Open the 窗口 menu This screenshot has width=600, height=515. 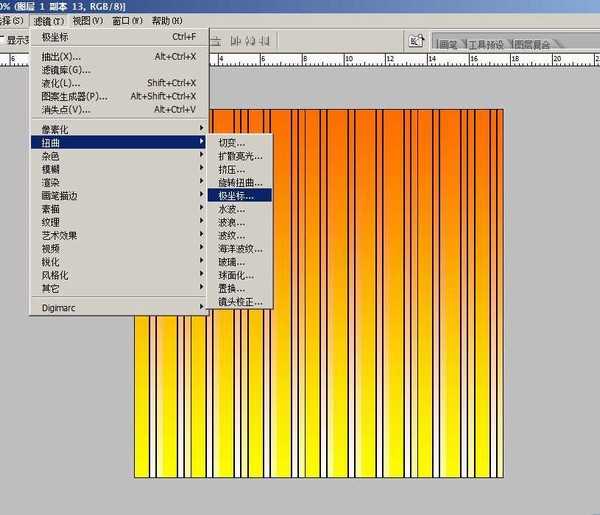point(127,21)
